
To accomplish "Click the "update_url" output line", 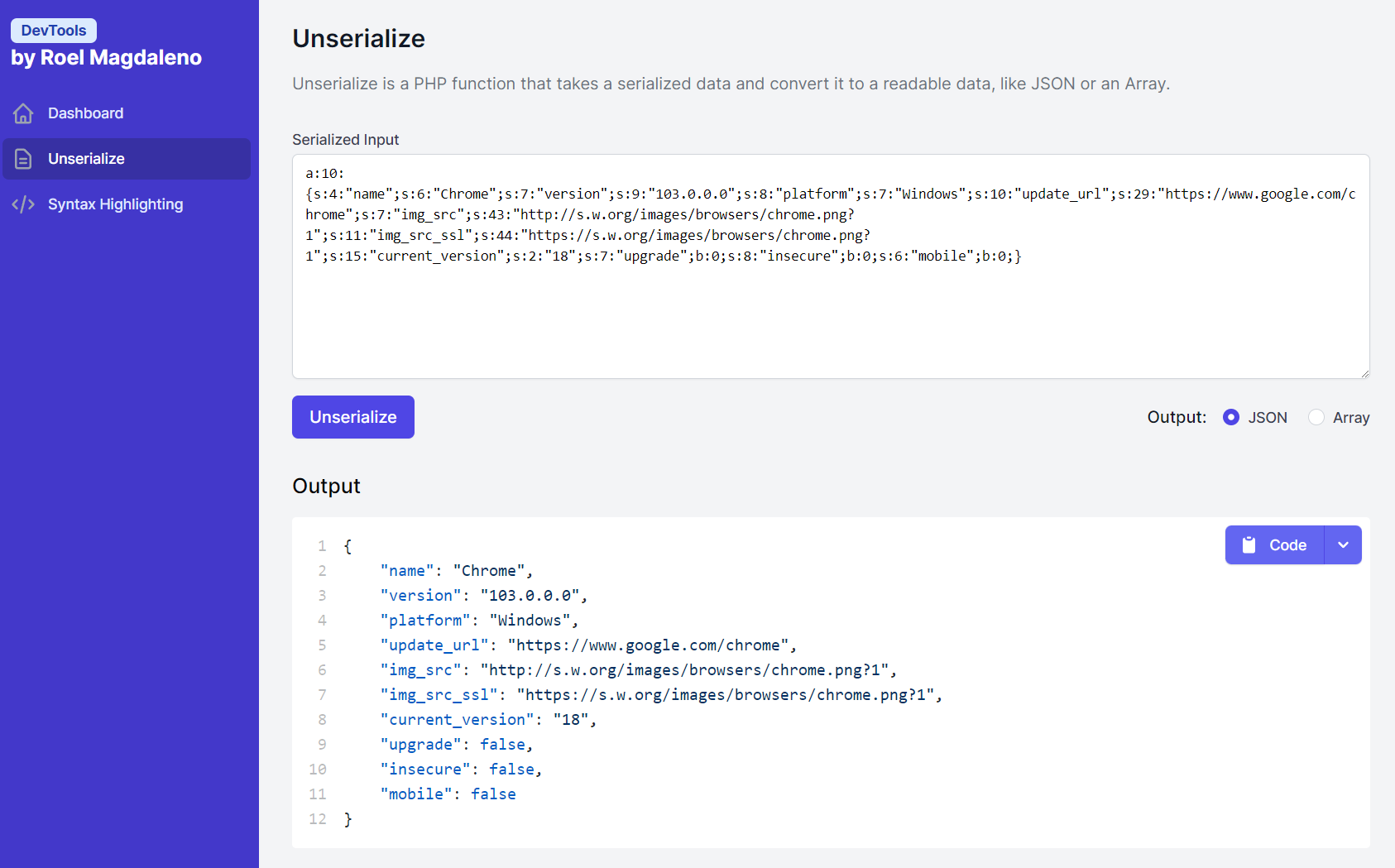I will pos(588,645).
